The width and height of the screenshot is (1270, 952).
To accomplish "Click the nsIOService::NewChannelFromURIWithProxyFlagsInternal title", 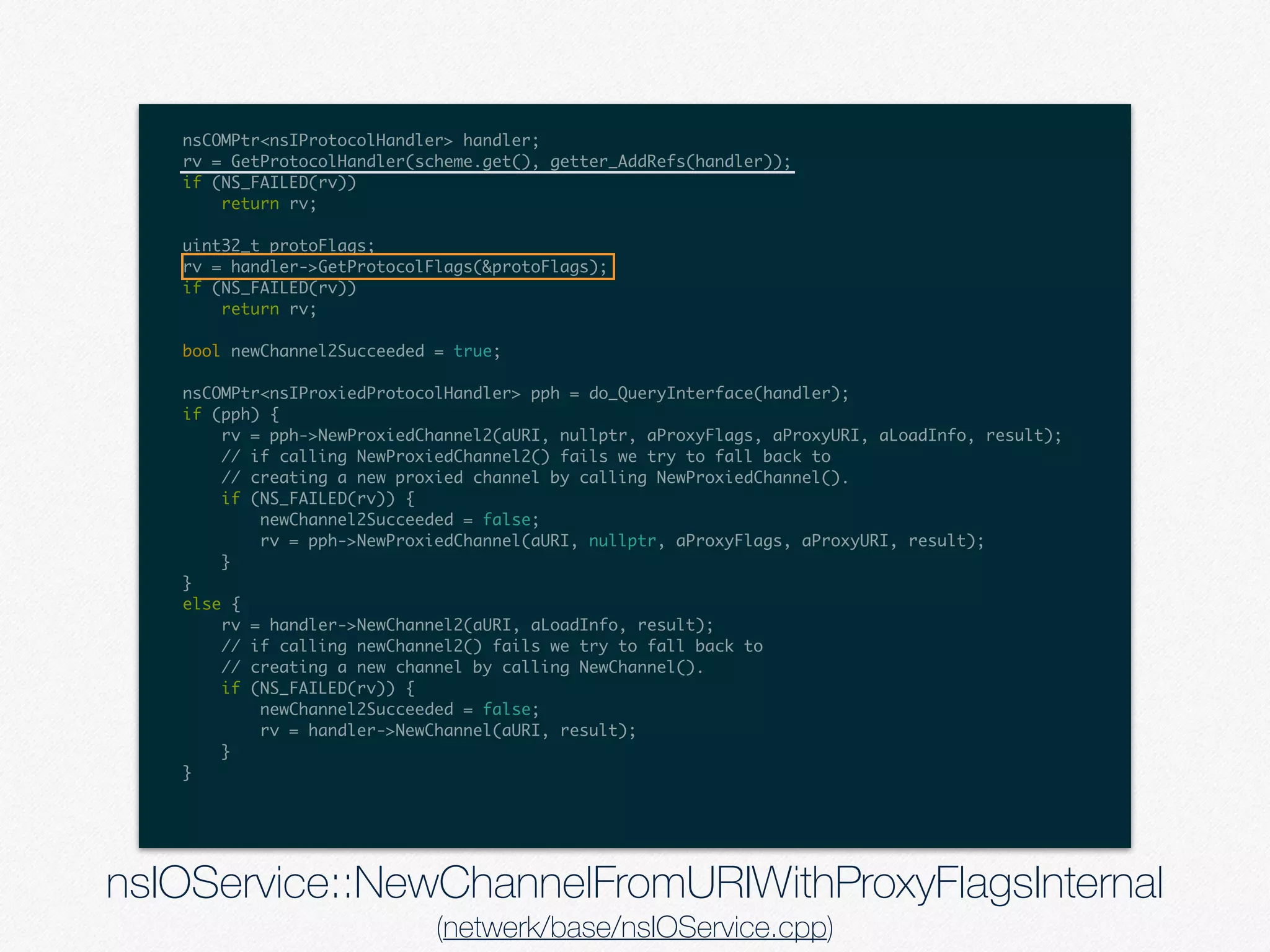I will (634, 882).
